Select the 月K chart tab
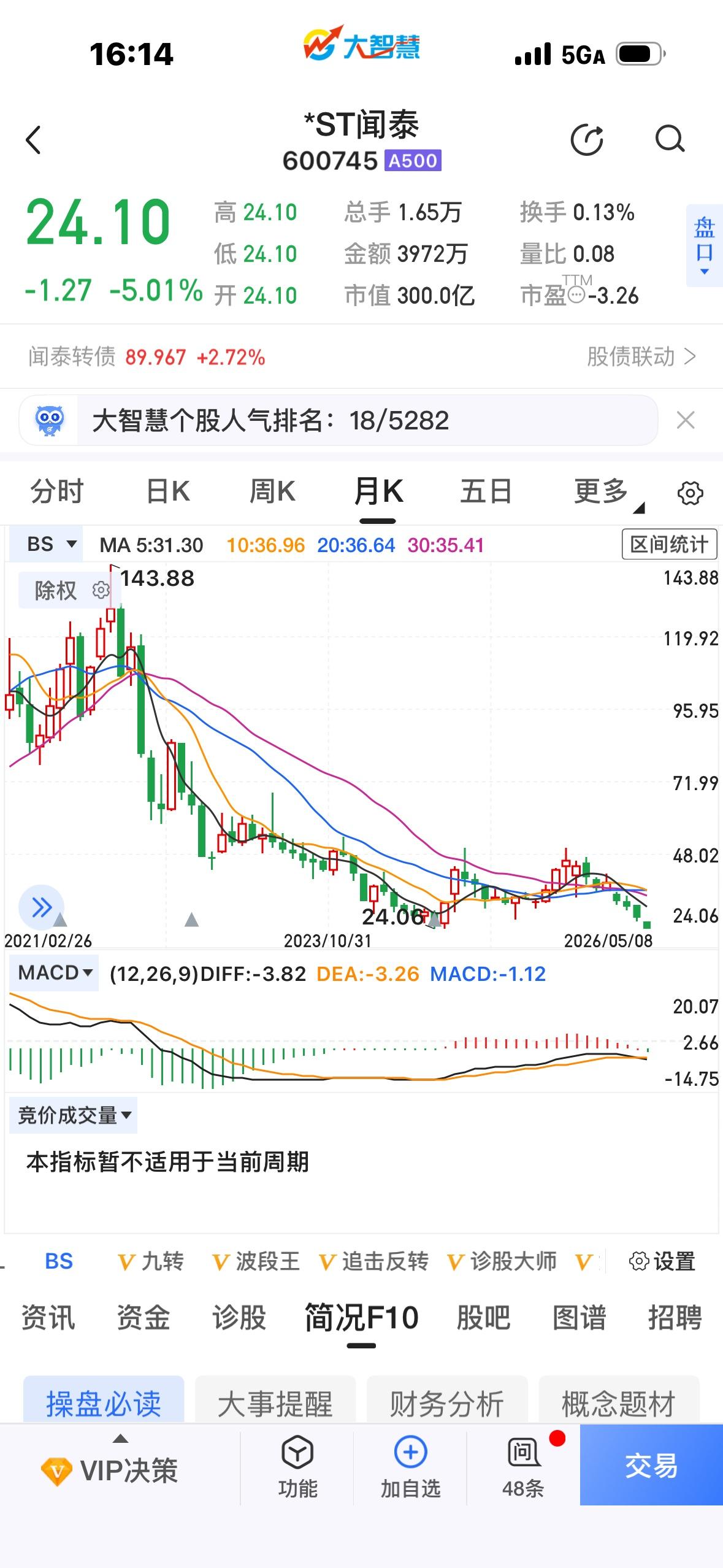This screenshot has width=723, height=1568. (378, 492)
